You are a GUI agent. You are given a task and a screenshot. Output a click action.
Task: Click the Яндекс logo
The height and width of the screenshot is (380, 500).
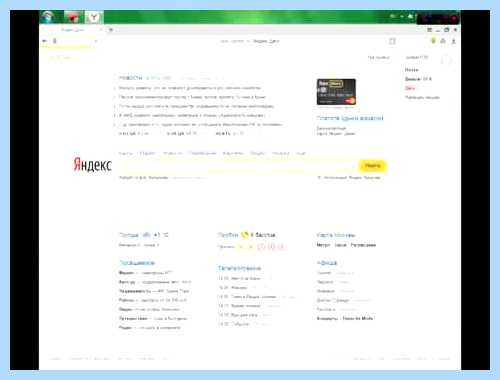tap(92, 164)
